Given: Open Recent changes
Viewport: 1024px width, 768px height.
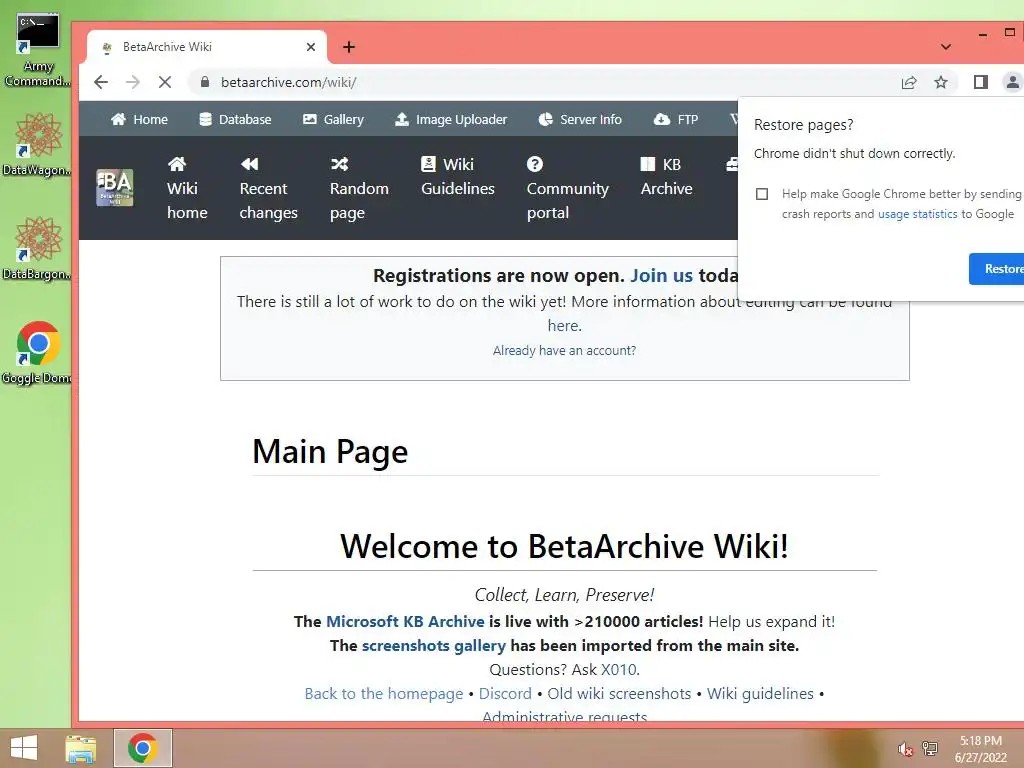Looking at the screenshot, I should (268, 188).
